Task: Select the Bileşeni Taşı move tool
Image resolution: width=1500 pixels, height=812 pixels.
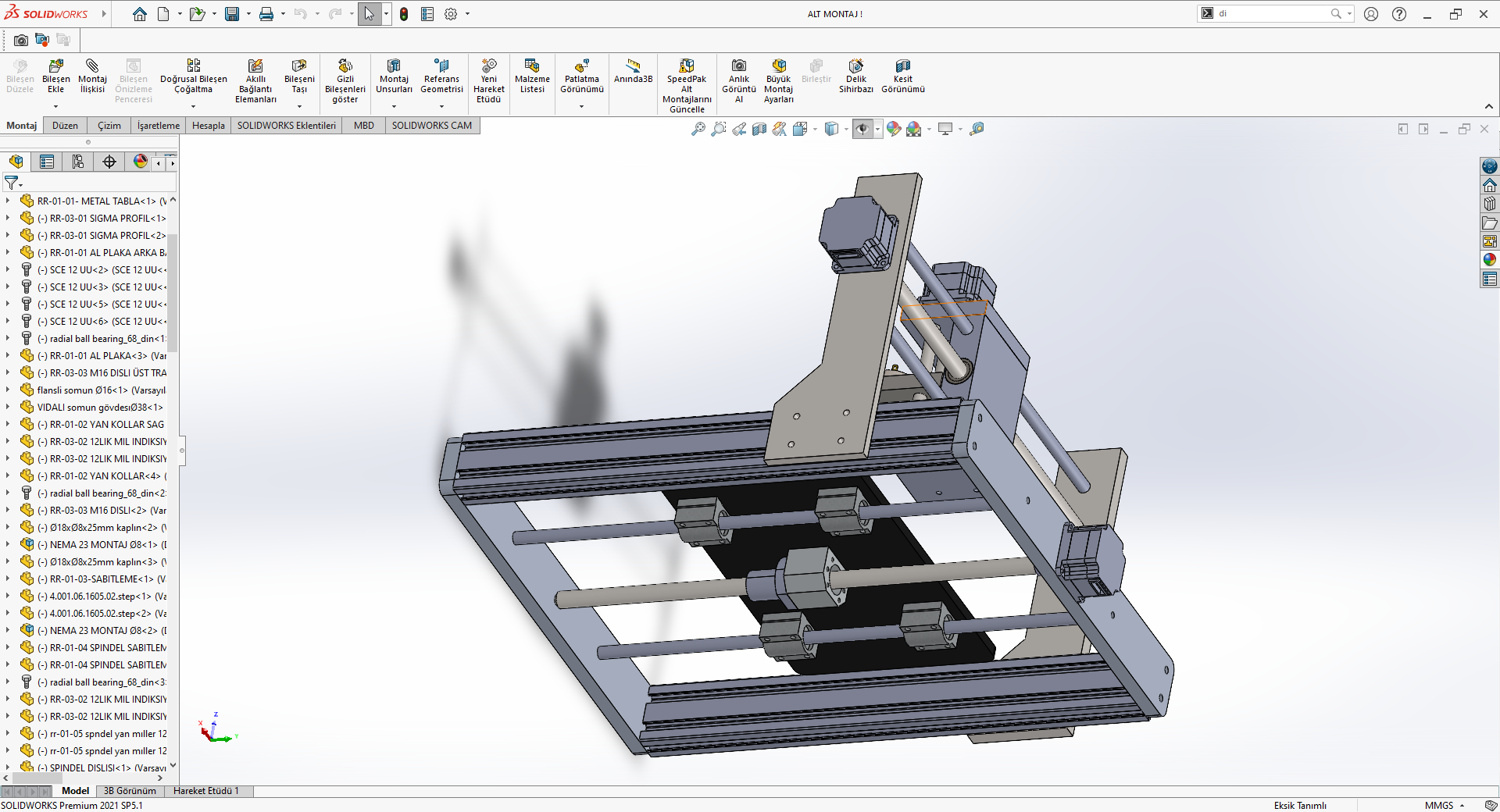Action: 299,76
